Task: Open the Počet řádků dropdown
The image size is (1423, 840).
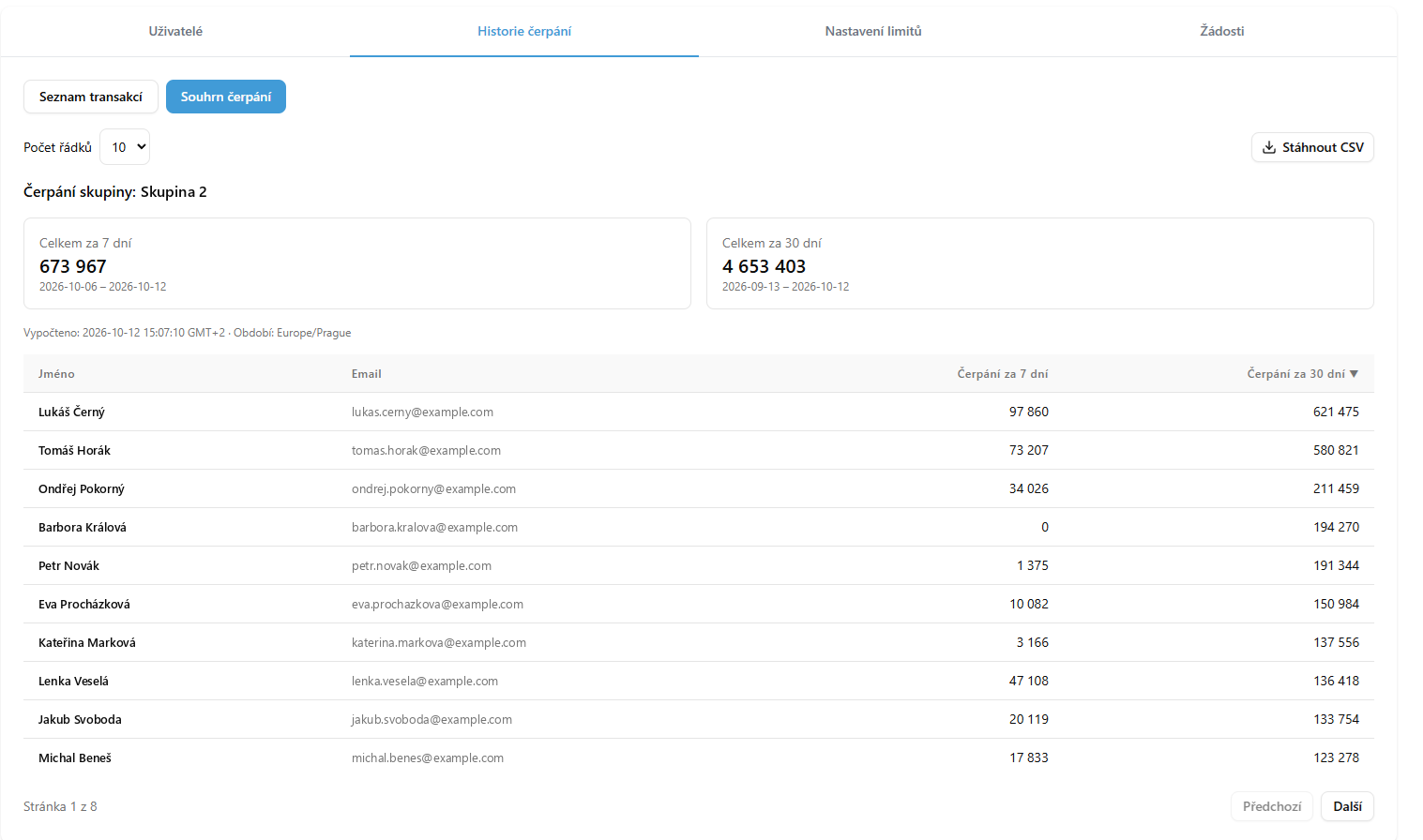Action: (x=125, y=147)
